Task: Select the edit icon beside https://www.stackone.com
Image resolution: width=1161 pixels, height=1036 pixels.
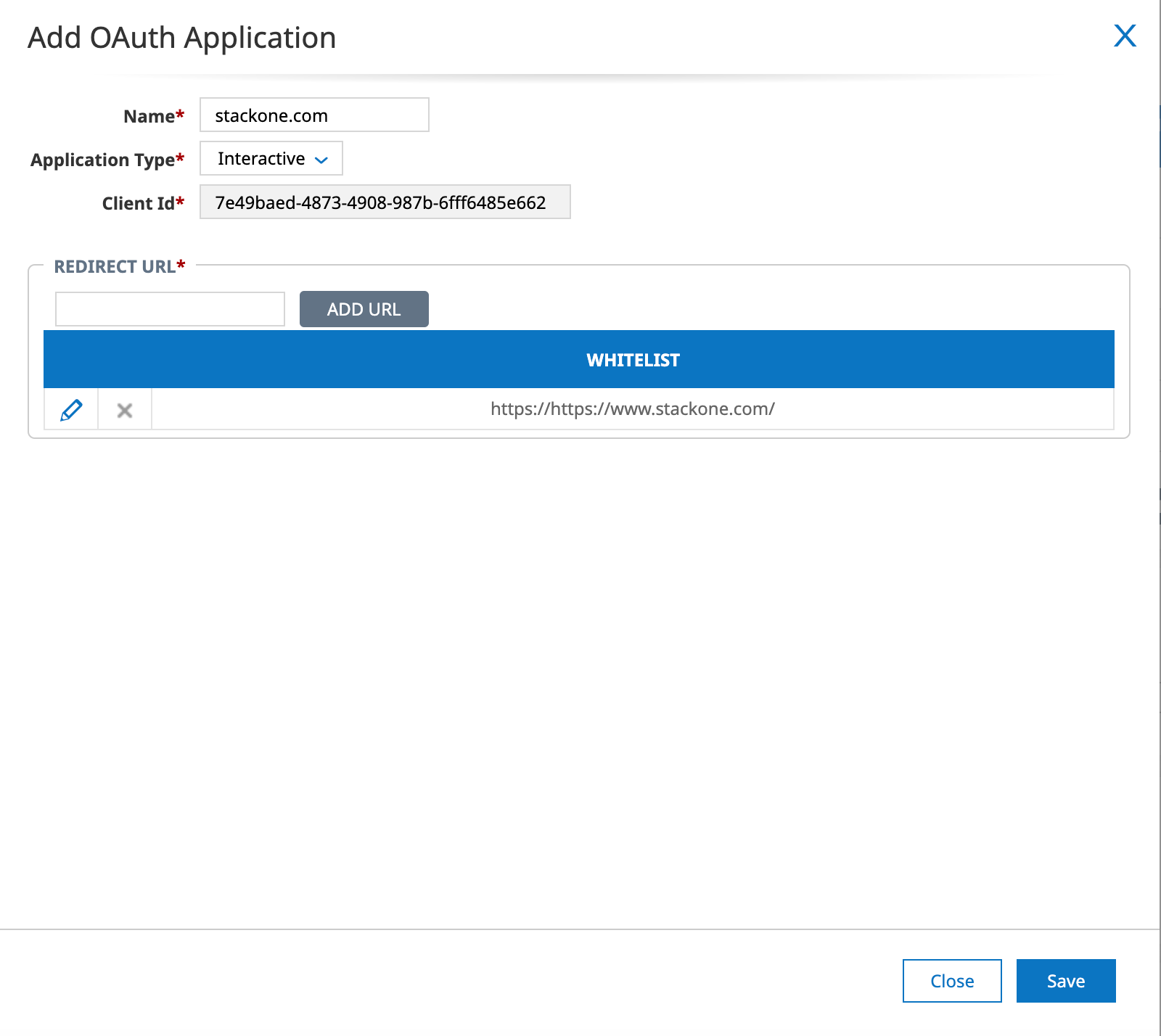Action: pyautogui.click(x=70, y=409)
